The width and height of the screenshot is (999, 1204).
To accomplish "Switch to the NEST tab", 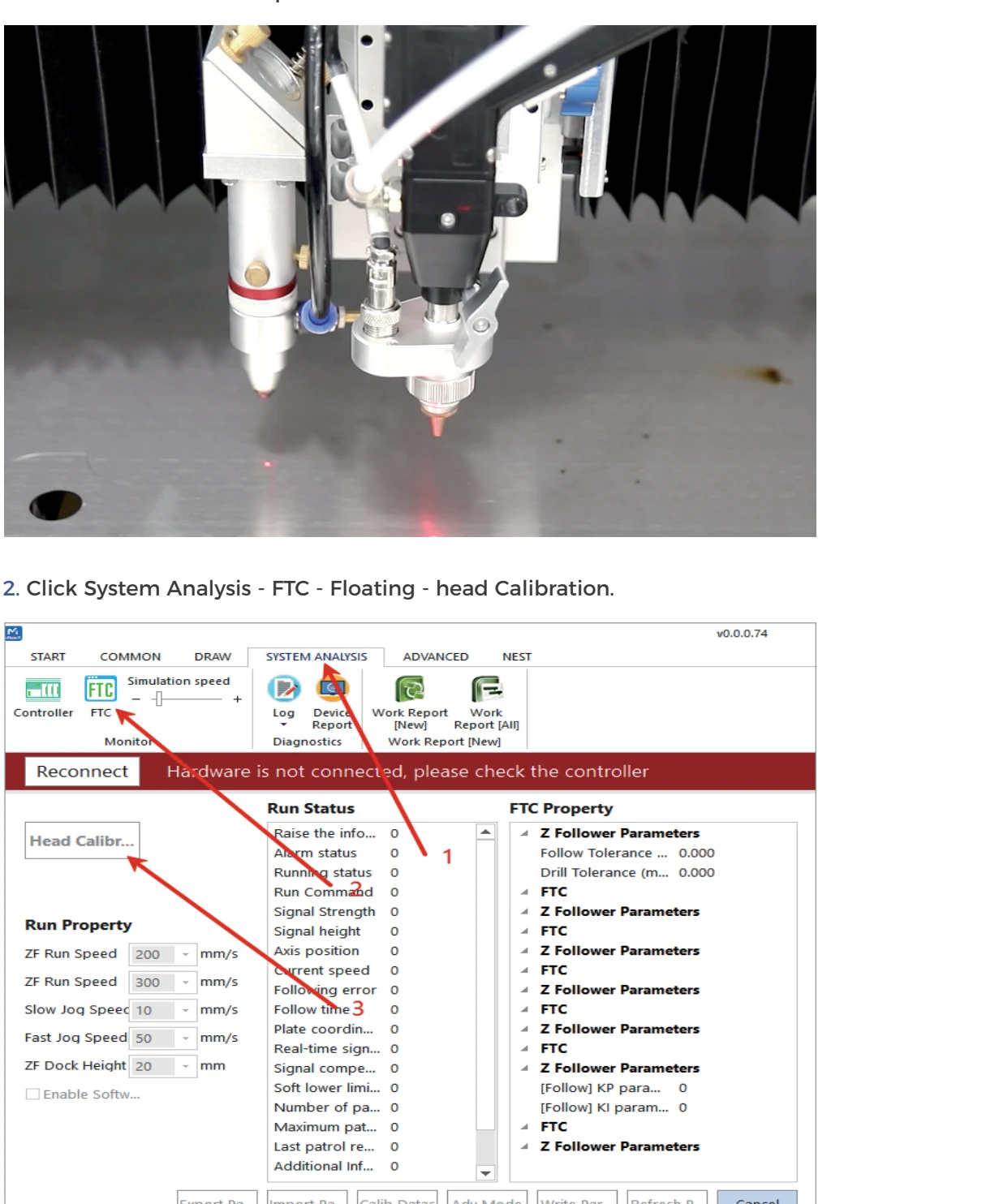I will pyautogui.click(x=517, y=656).
